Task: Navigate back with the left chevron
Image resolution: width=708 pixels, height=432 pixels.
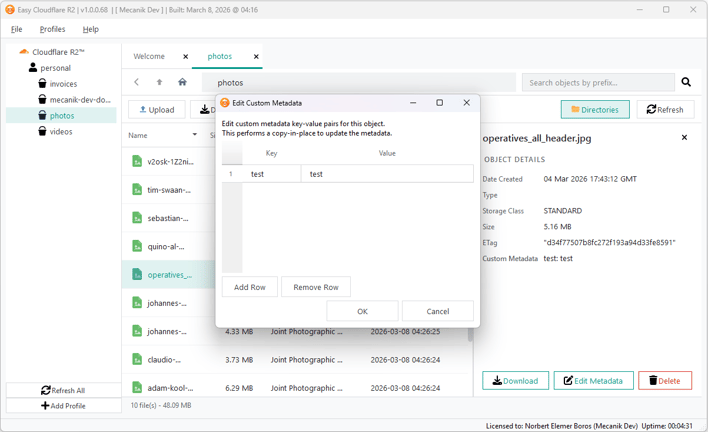Action: (136, 82)
